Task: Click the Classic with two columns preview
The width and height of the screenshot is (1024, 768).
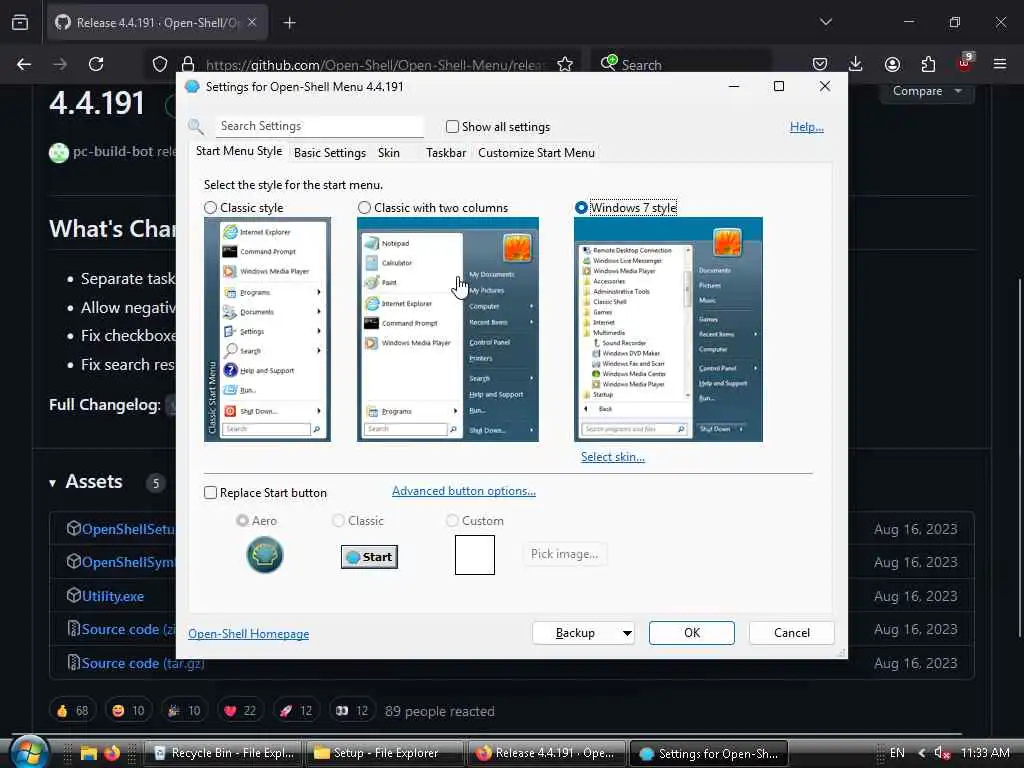Action: pos(447,329)
